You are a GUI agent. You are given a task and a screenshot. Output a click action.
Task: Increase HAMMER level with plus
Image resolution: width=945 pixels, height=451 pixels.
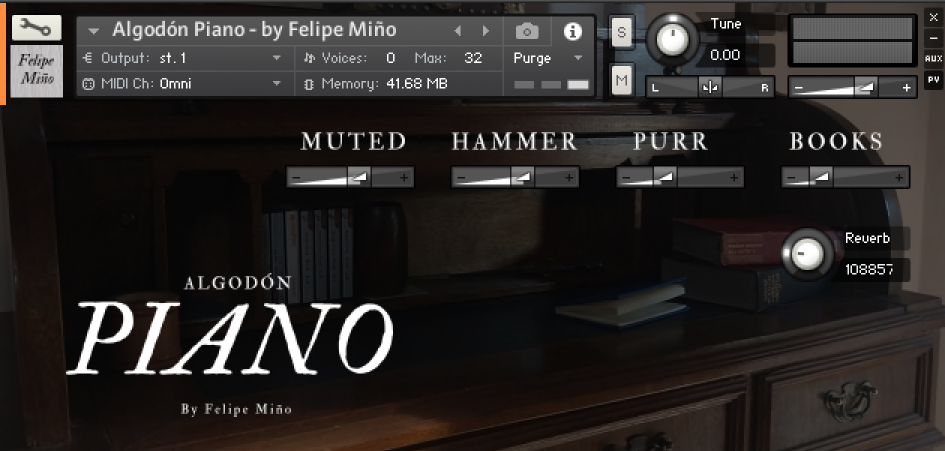568,178
